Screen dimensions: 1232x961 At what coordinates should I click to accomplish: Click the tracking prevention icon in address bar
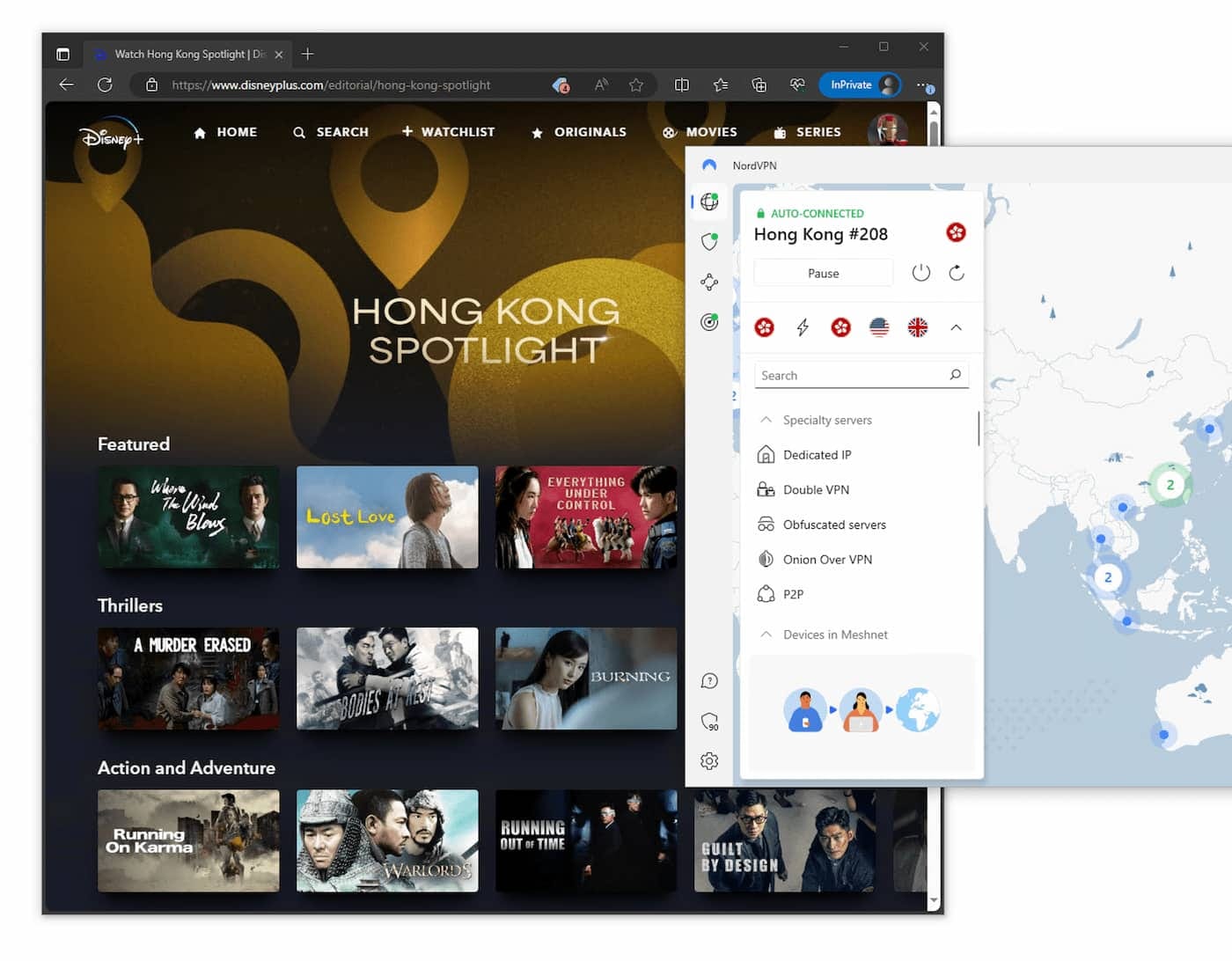pos(561,84)
